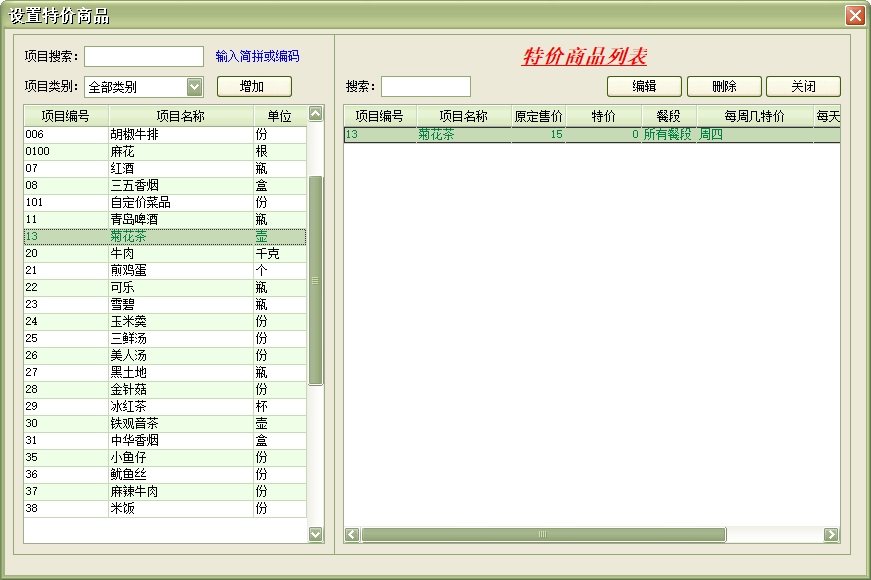This screenshot has height=580, width=871.
Task: Select the 胡椒牛排 row
Action: click(165, 134)
